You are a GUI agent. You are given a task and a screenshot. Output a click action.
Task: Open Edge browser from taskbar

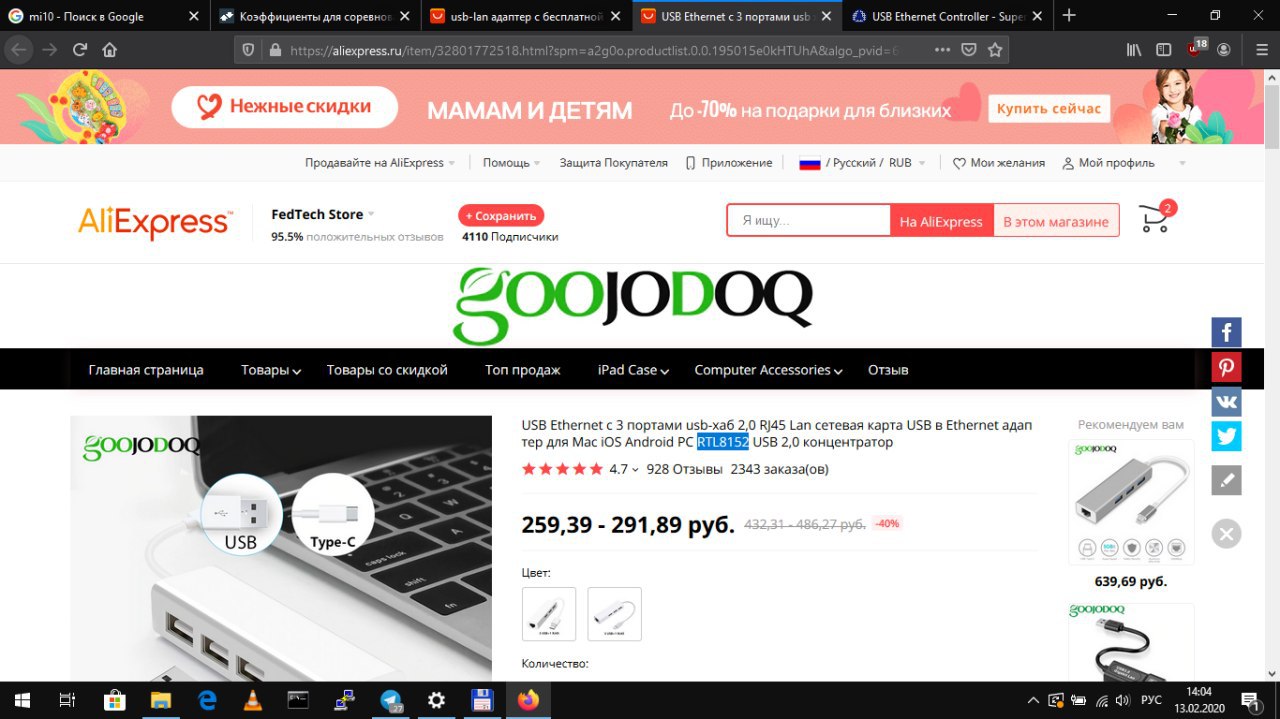tap(207, 700)
